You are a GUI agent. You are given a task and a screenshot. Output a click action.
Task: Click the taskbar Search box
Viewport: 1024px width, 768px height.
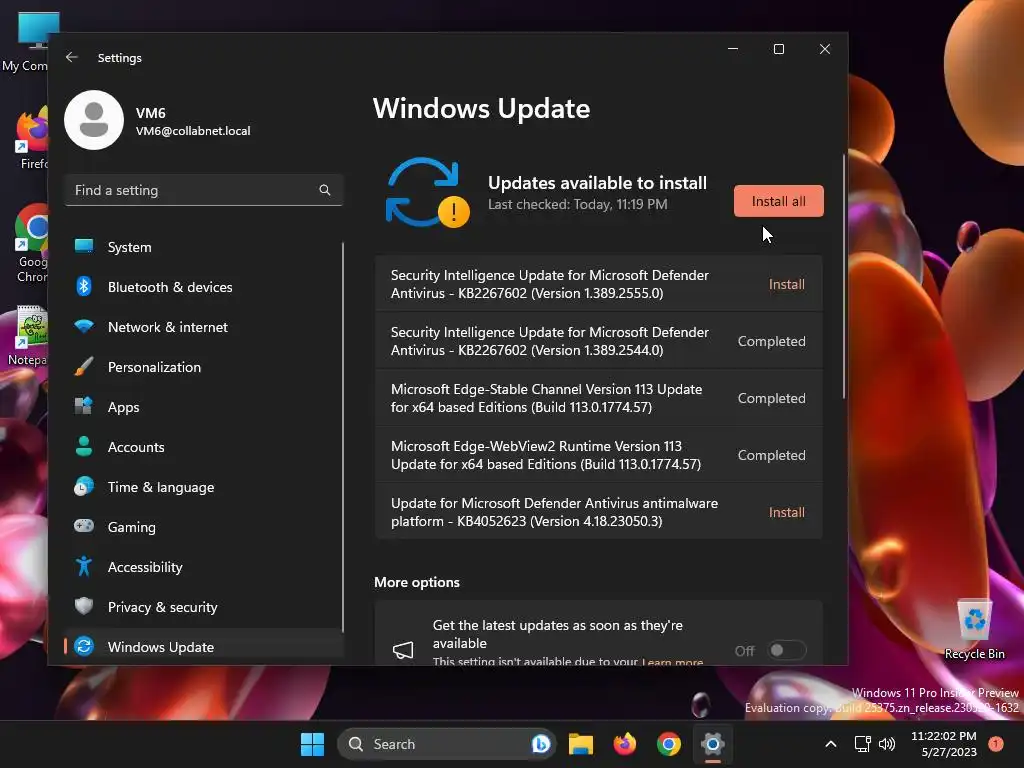click(447, 744)
